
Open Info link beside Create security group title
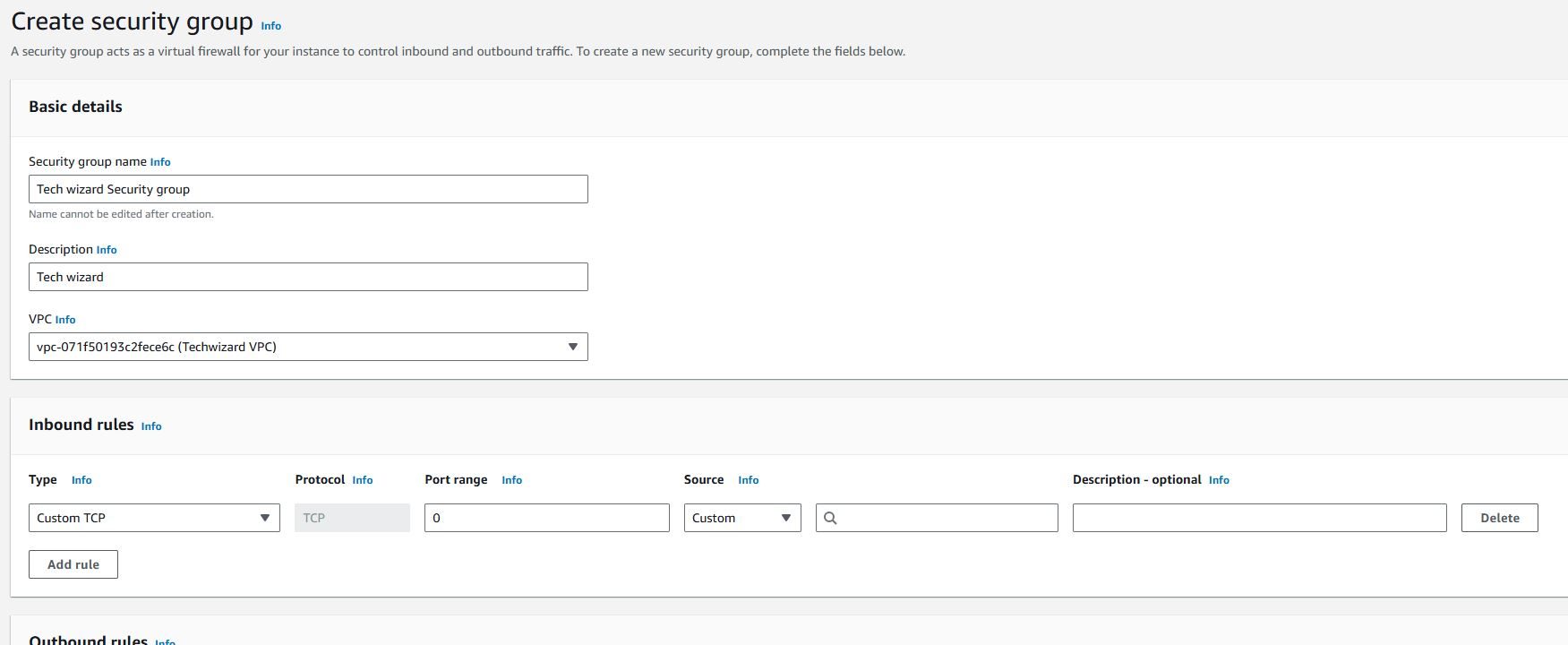click(270, 26)
